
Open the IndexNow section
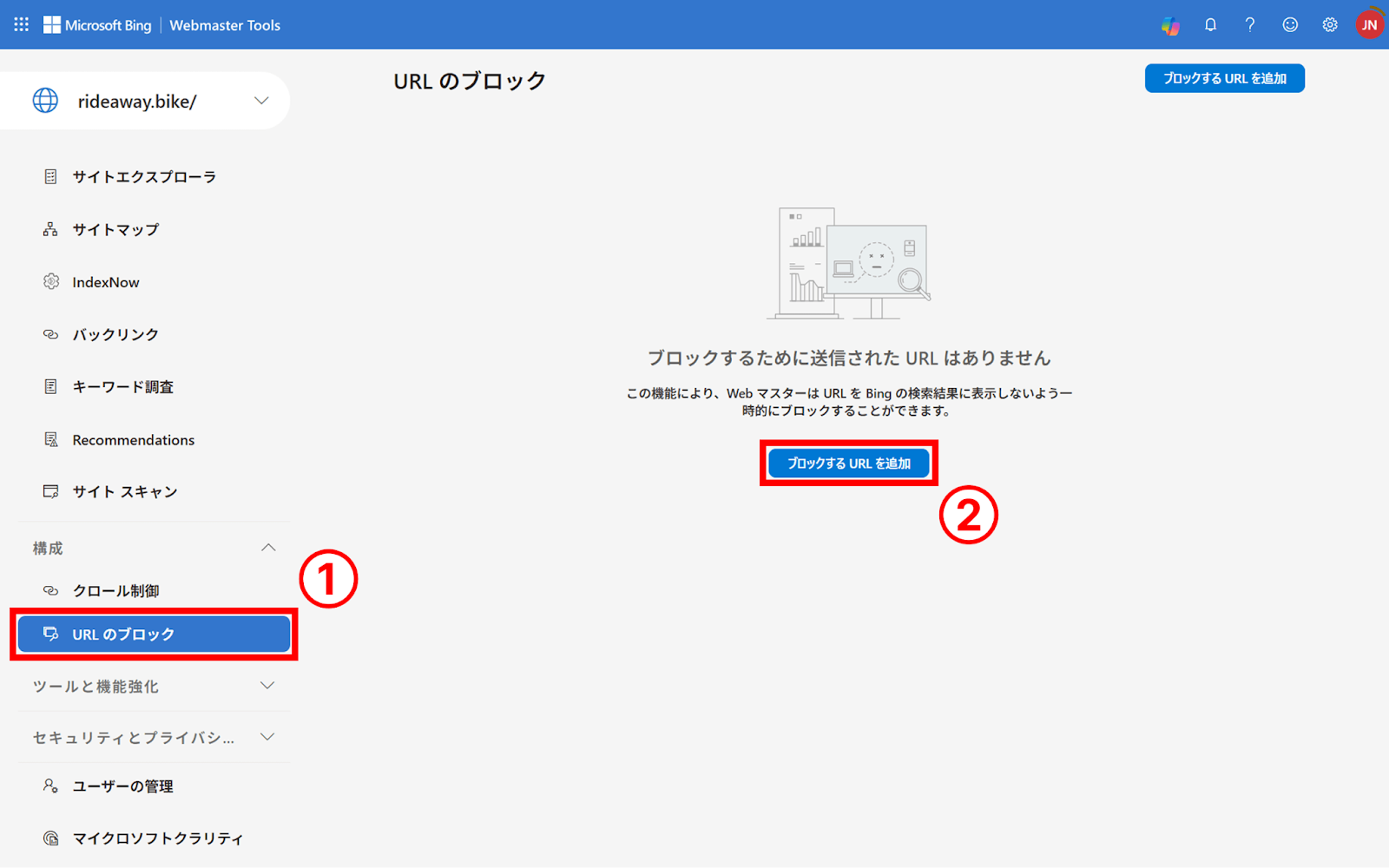[106, 281]
